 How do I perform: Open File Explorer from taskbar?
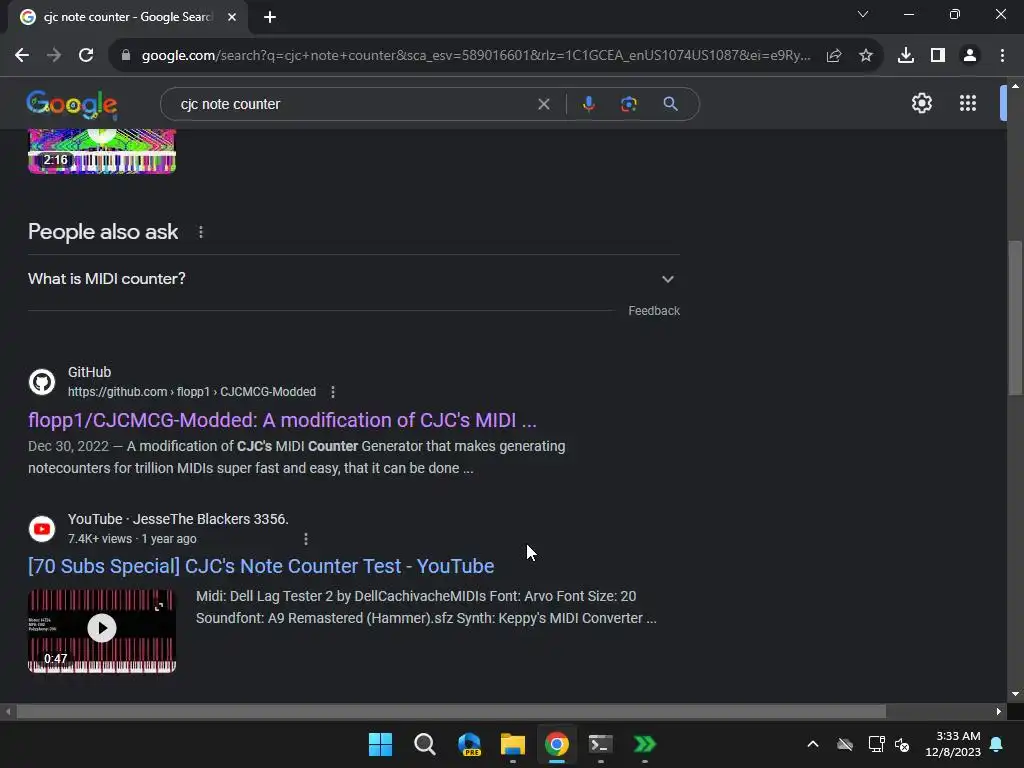[513, 744]
